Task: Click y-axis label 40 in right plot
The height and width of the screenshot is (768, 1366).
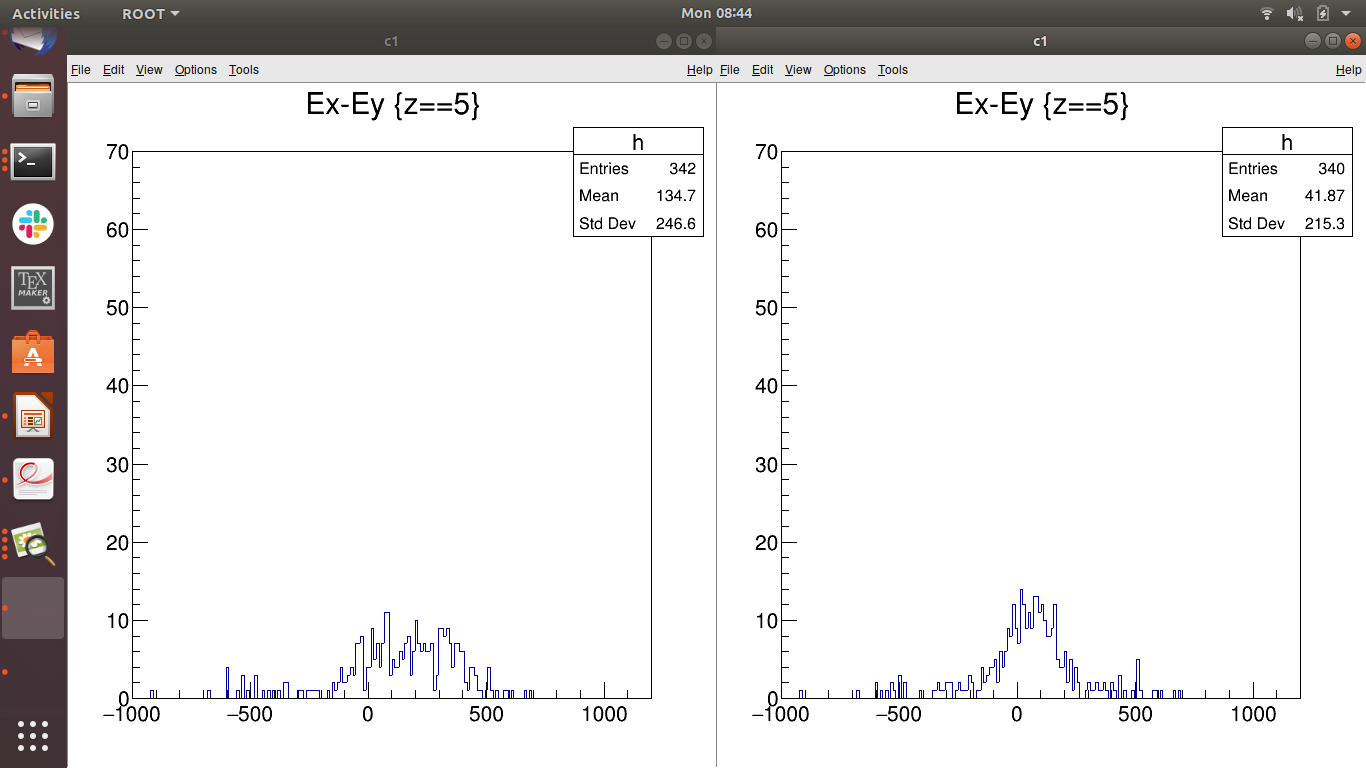Action: (x=766, y=386)
